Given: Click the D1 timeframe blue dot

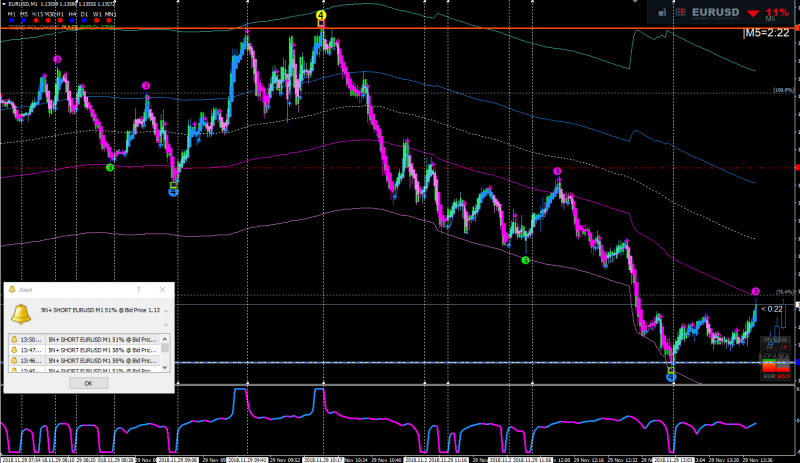Looking at the screenshot, I should [84, 20].
